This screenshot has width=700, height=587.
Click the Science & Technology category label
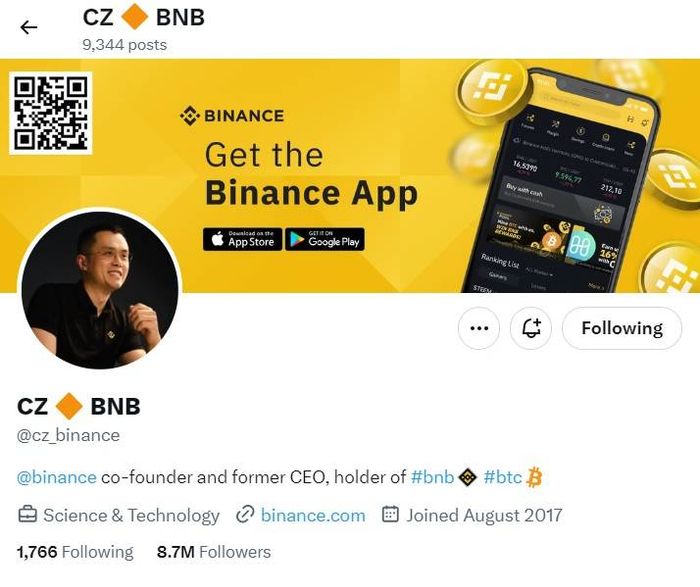point(131,516)
